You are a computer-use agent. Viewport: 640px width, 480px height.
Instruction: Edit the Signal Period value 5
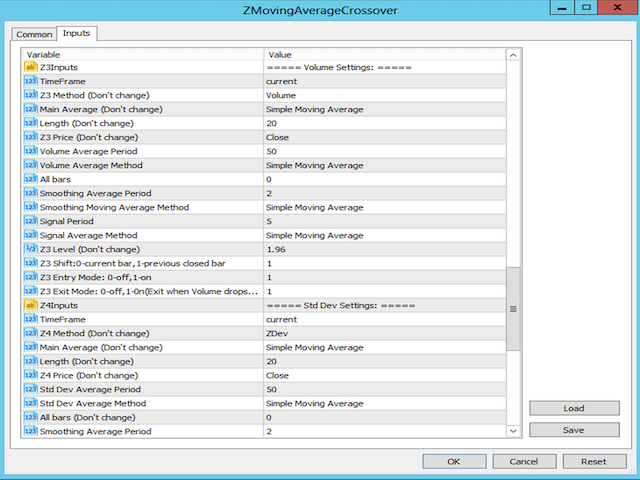pos(385,221)
